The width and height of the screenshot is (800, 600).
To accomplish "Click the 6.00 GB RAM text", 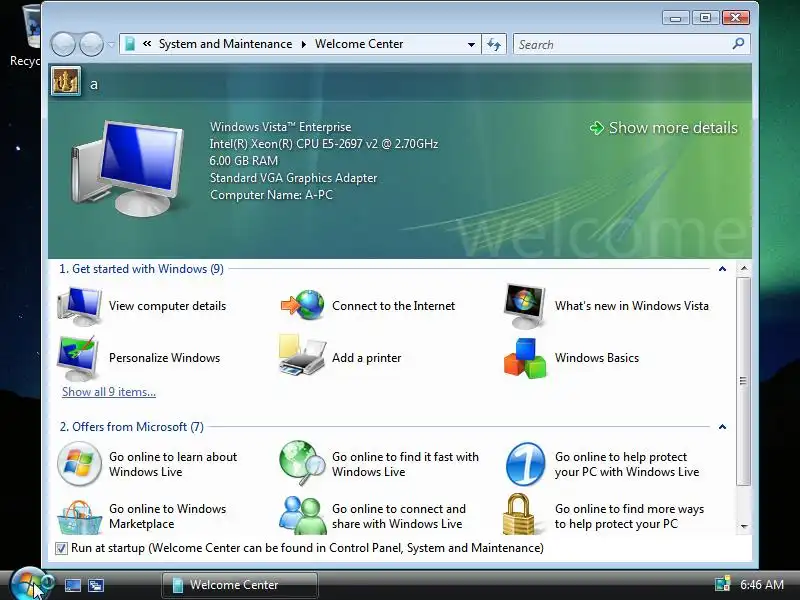I will coord(244,161).
